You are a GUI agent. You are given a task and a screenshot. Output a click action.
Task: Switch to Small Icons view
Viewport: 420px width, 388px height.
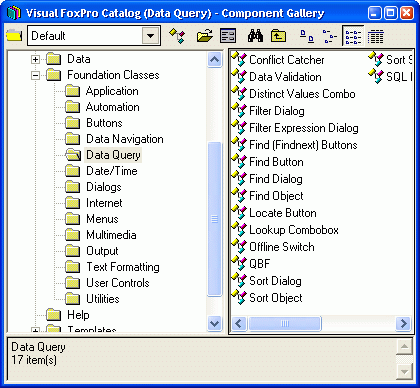click(x=330, y=36)
